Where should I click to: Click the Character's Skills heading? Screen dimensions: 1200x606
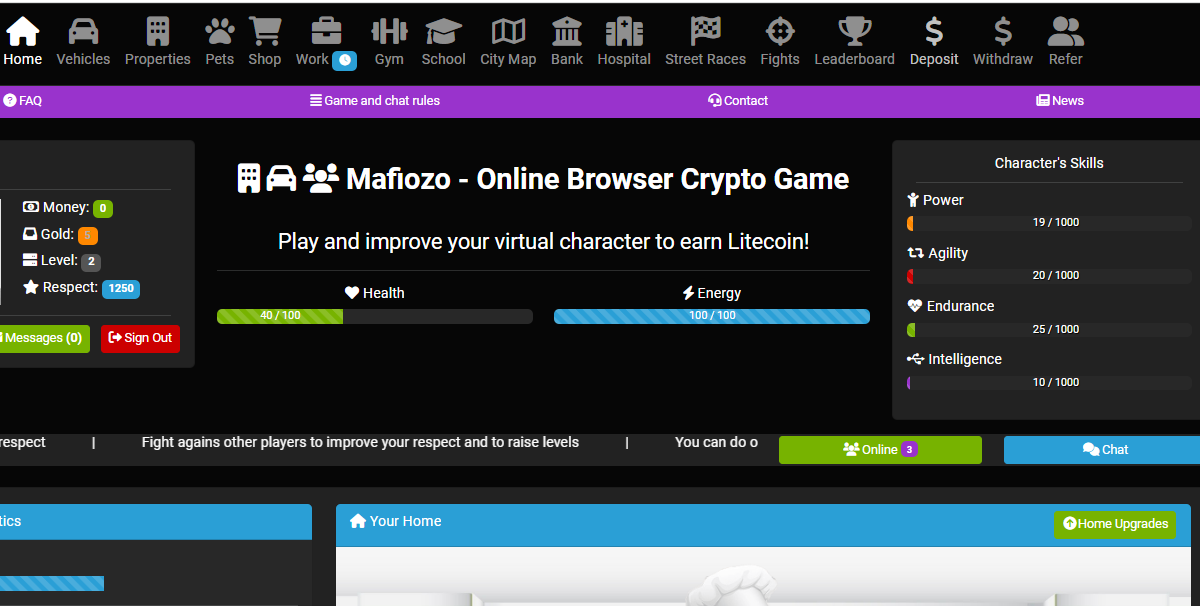(x=1049, y=163)
